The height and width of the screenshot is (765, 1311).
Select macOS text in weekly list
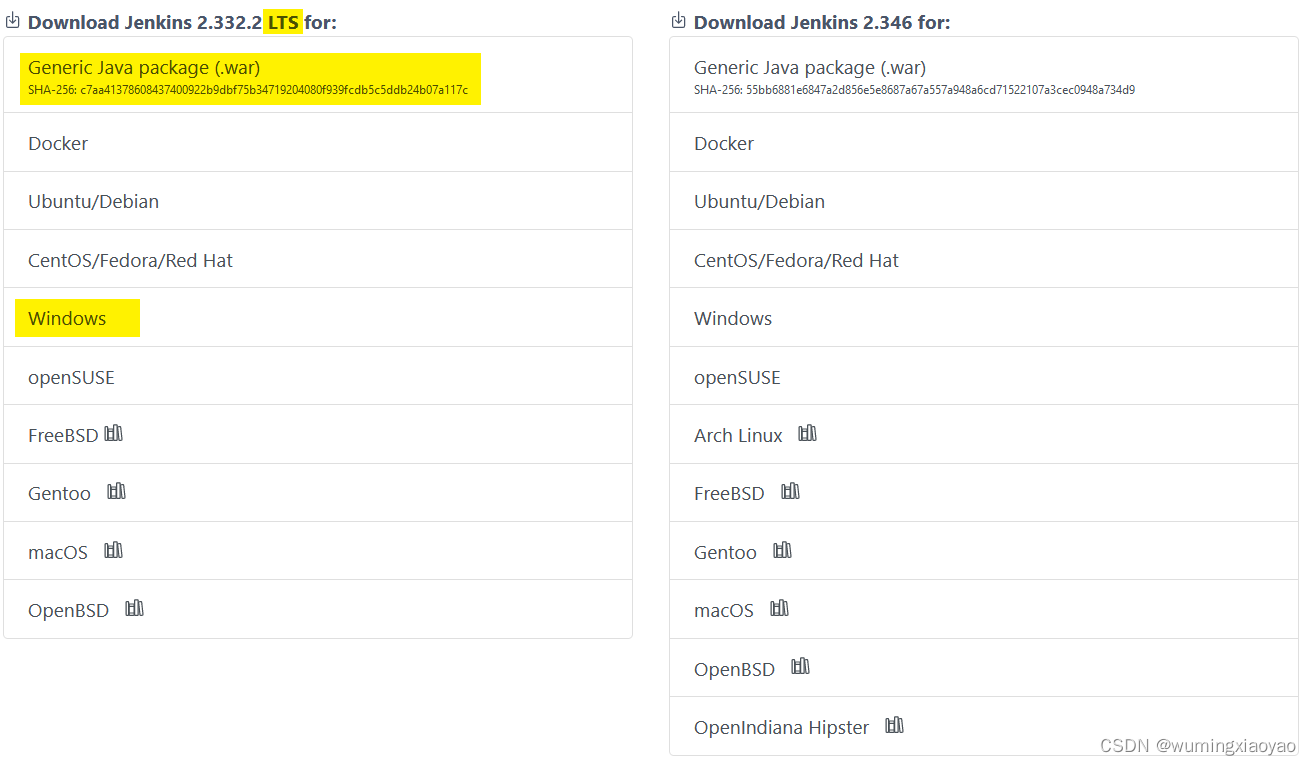coord(724,610)
